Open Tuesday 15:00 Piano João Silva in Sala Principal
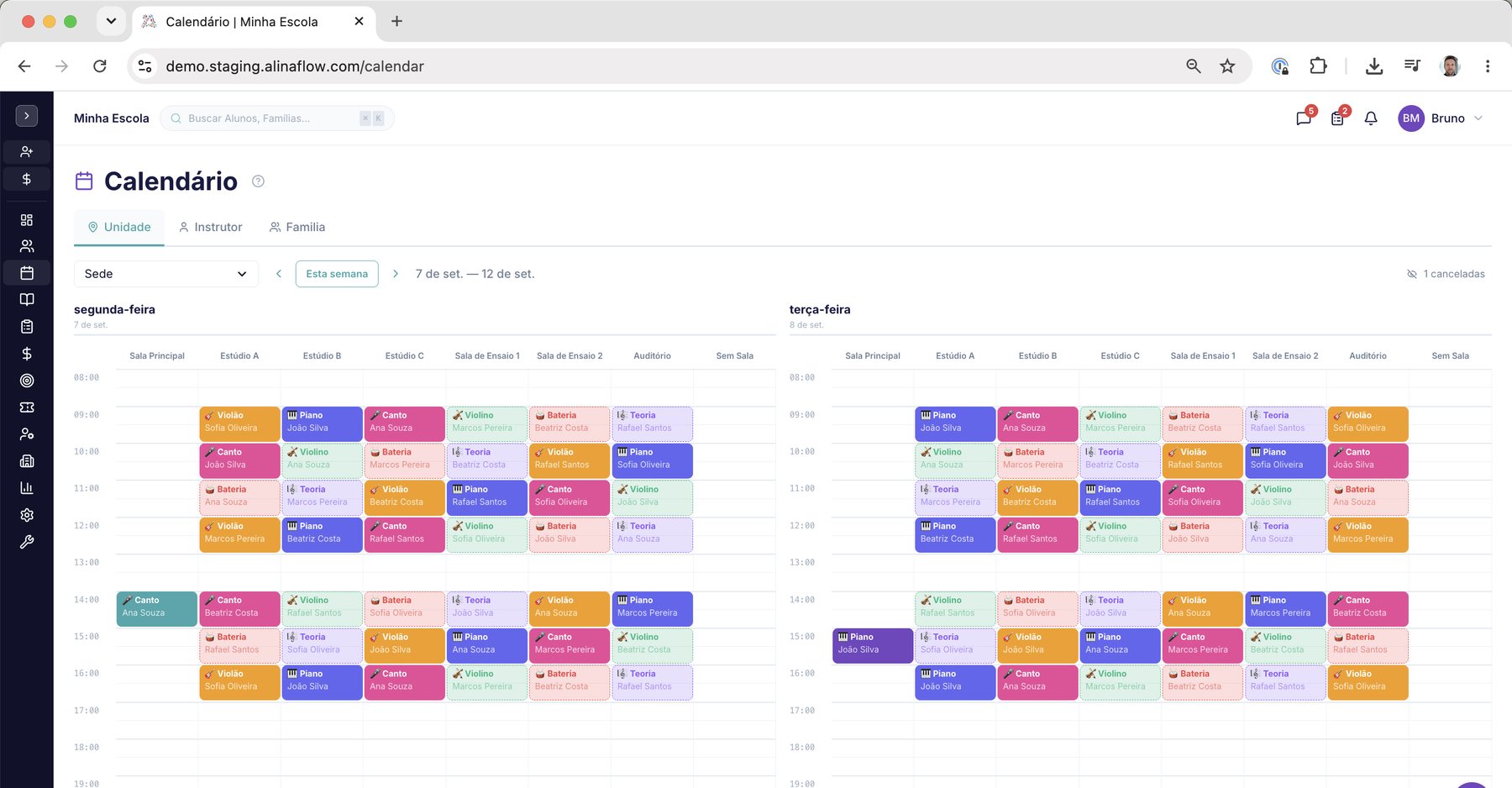This screenshot has height=788, width=1512. pyautogui.click(x=873, y=646)
